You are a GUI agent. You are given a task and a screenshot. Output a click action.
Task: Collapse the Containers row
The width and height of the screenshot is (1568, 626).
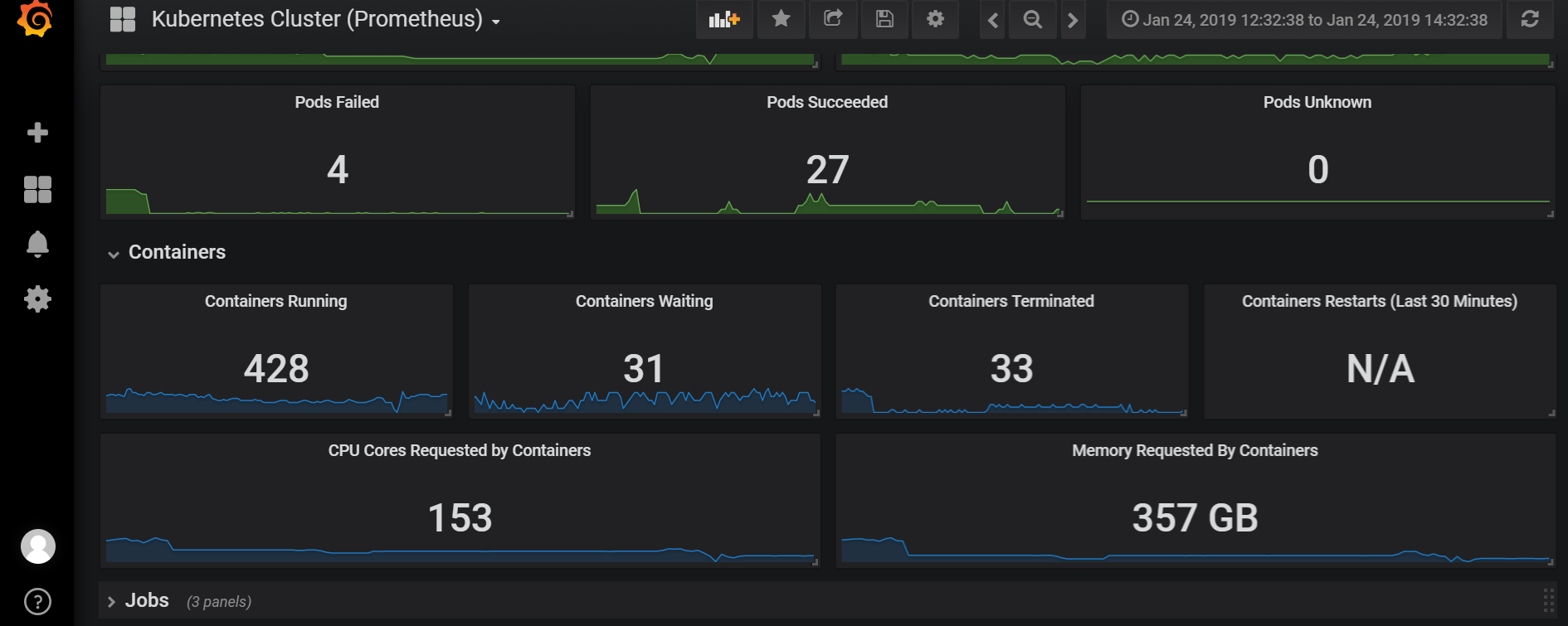(x=167, y=252)
